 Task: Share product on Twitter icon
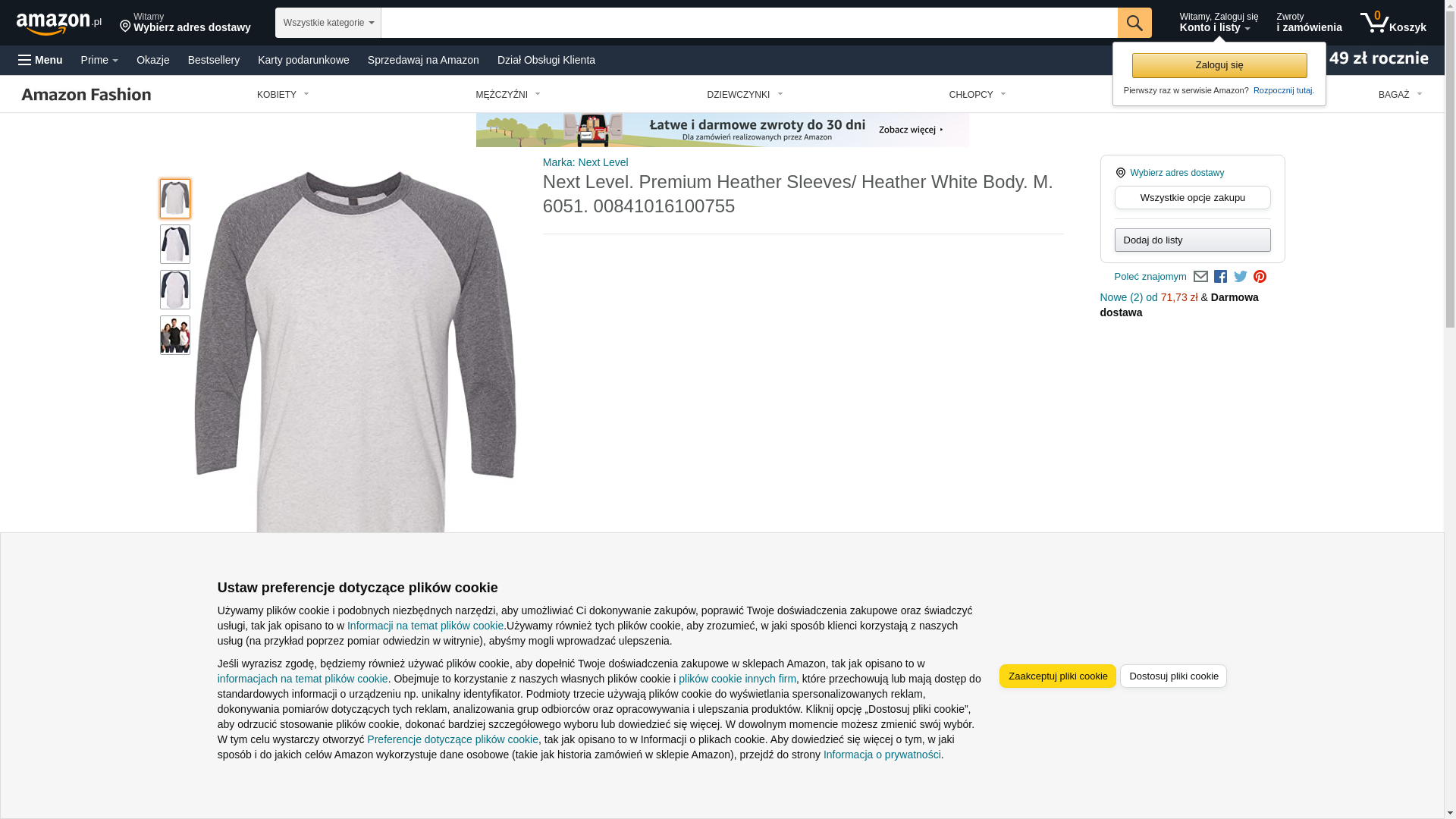click(x=1241, y=277)
